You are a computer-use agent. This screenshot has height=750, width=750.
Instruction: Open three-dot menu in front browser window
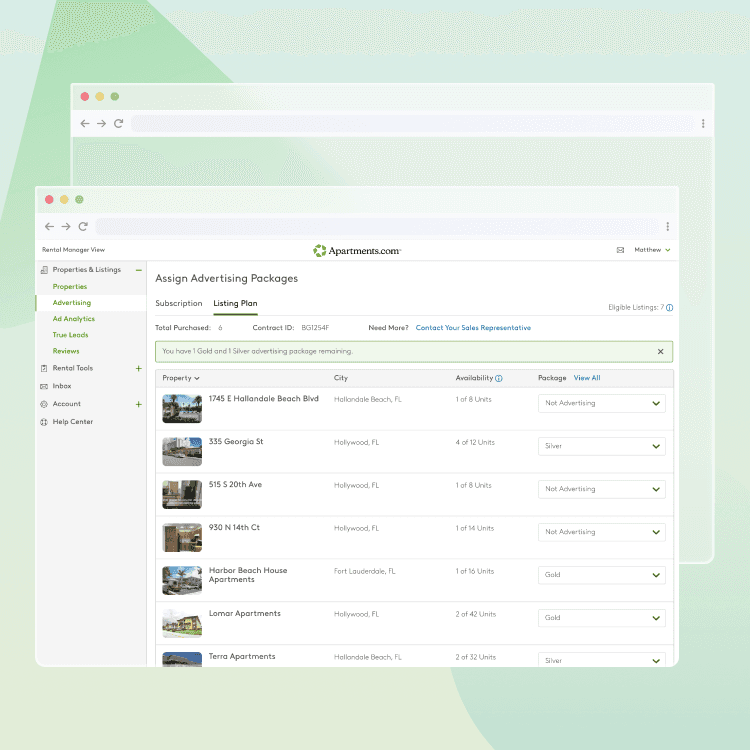coord(667,226)
